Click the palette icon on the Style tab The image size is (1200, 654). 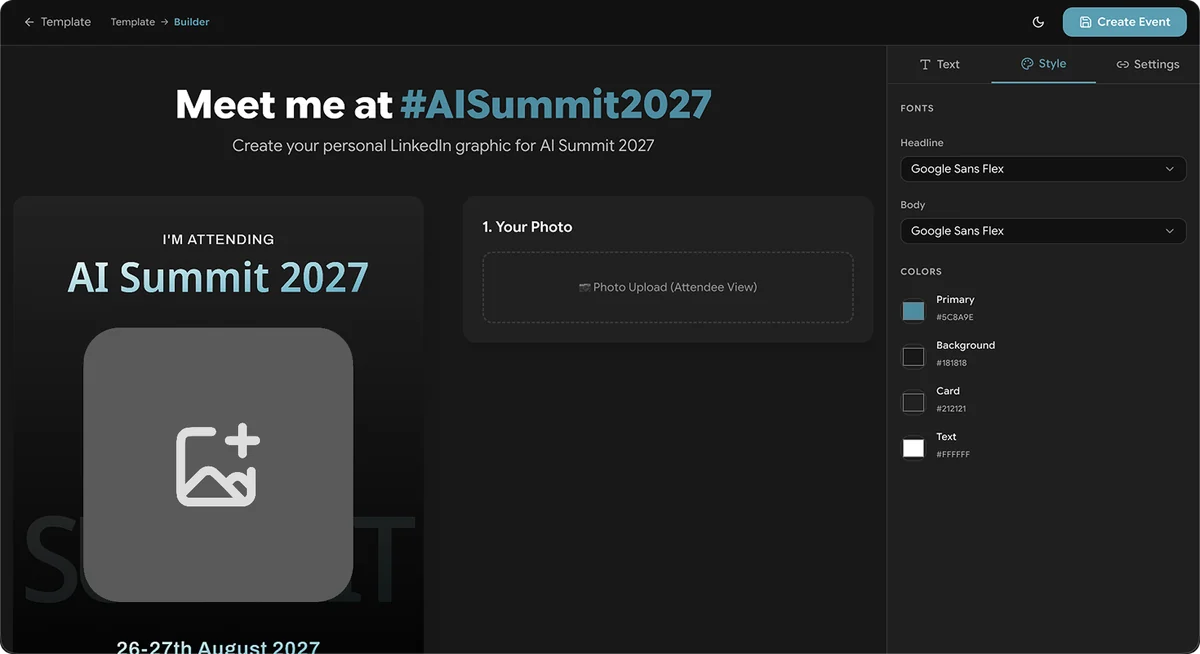[x=1027, y=63]
